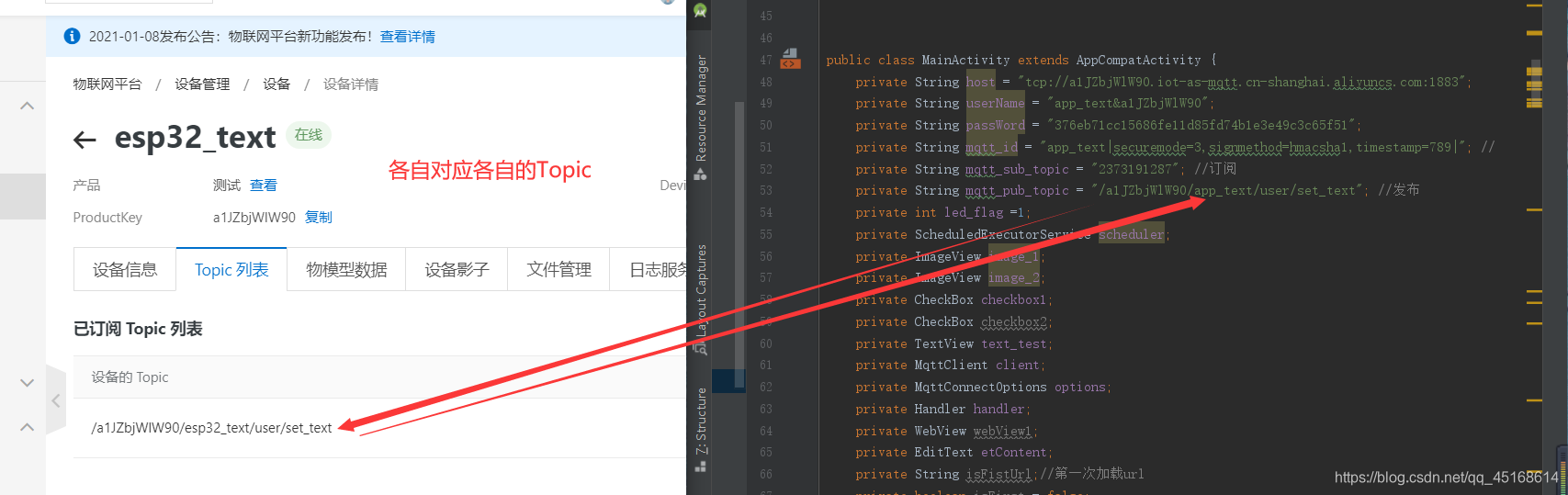Switch to the 设备信息 tab
The width and height of the screenshot is (1568, 495).
click(125, 269)
